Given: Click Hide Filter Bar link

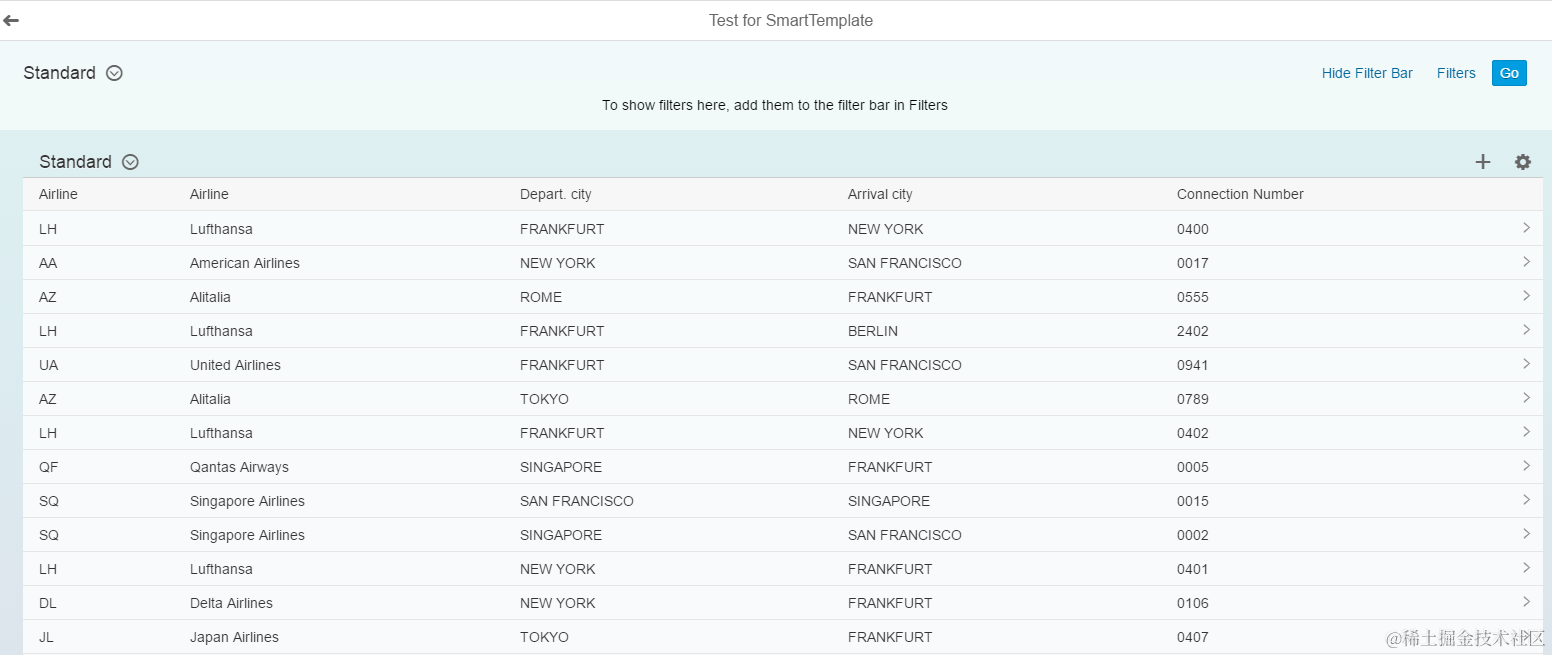Looking at the screenshot, I should pyautogui.click(x=1367, y=73).
